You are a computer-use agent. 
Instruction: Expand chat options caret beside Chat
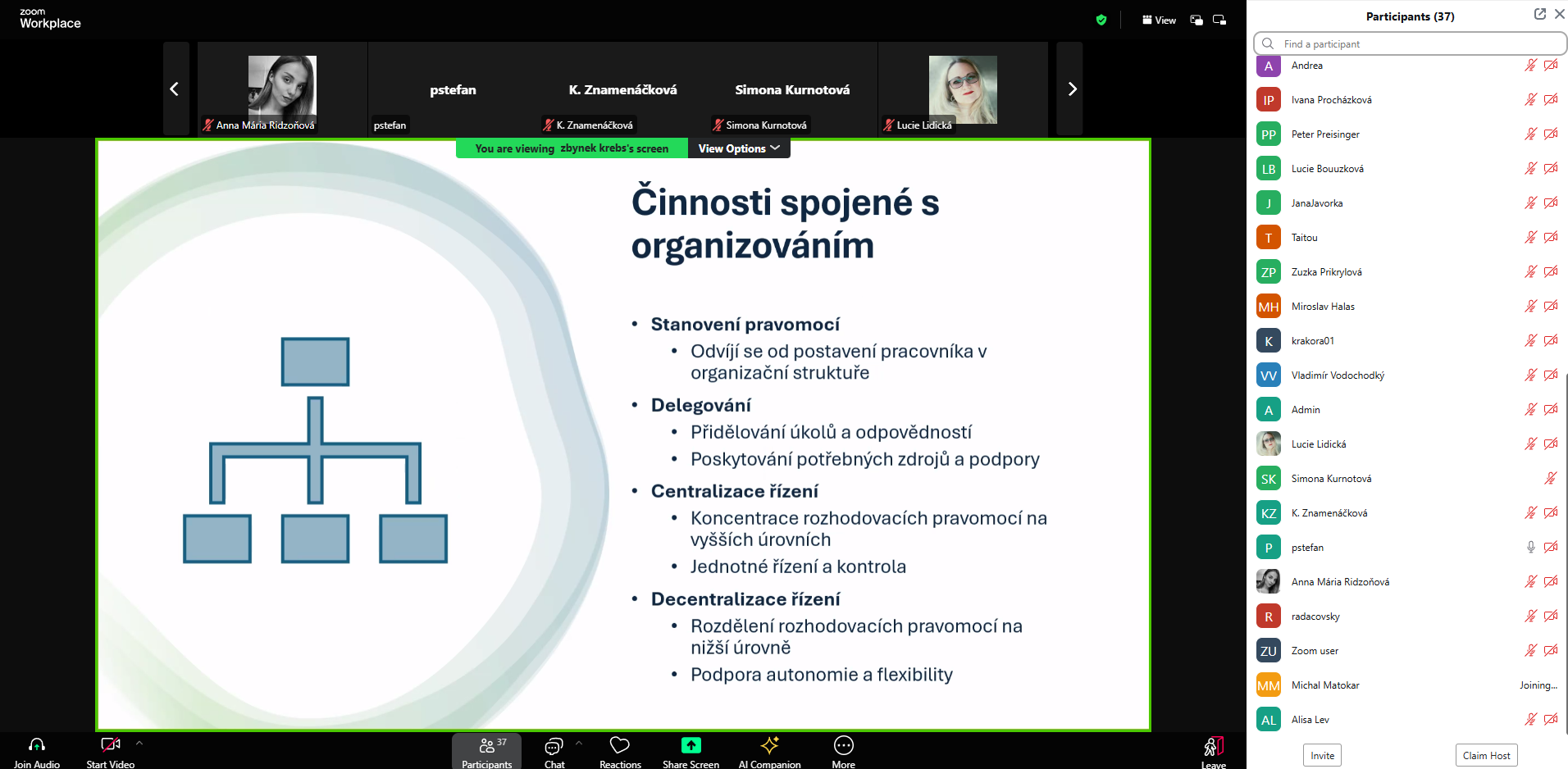coord(579,743)
